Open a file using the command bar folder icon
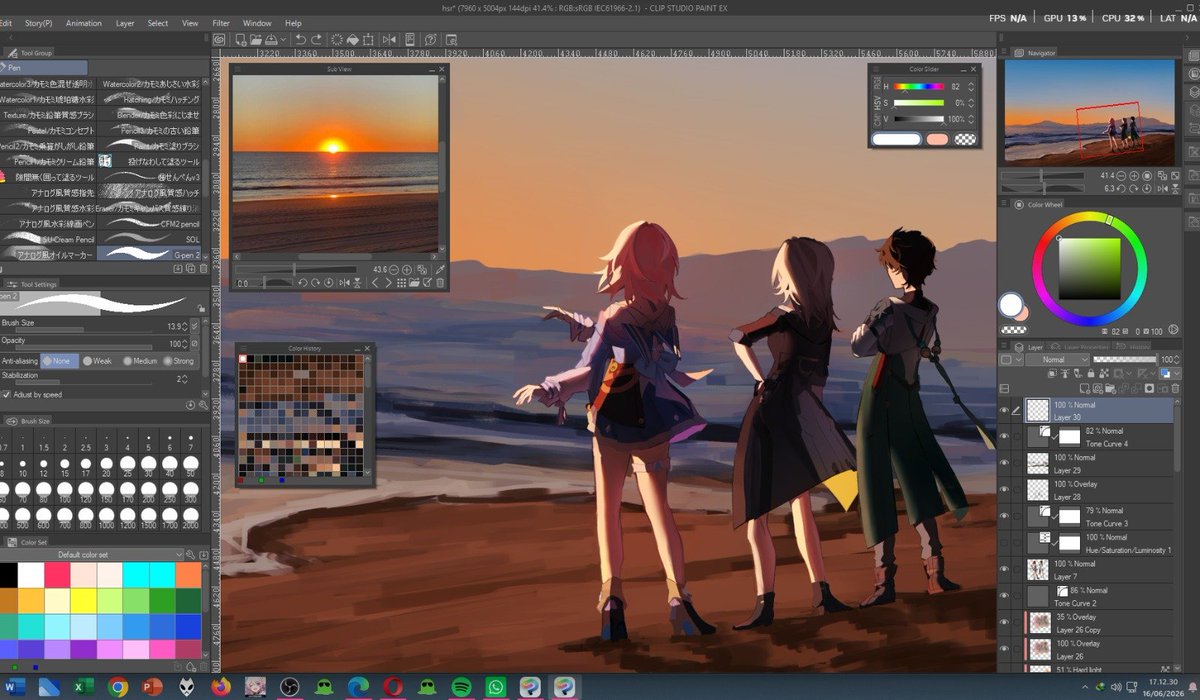The height and width of the screenshot is (700, 1200). click(257, 39)
